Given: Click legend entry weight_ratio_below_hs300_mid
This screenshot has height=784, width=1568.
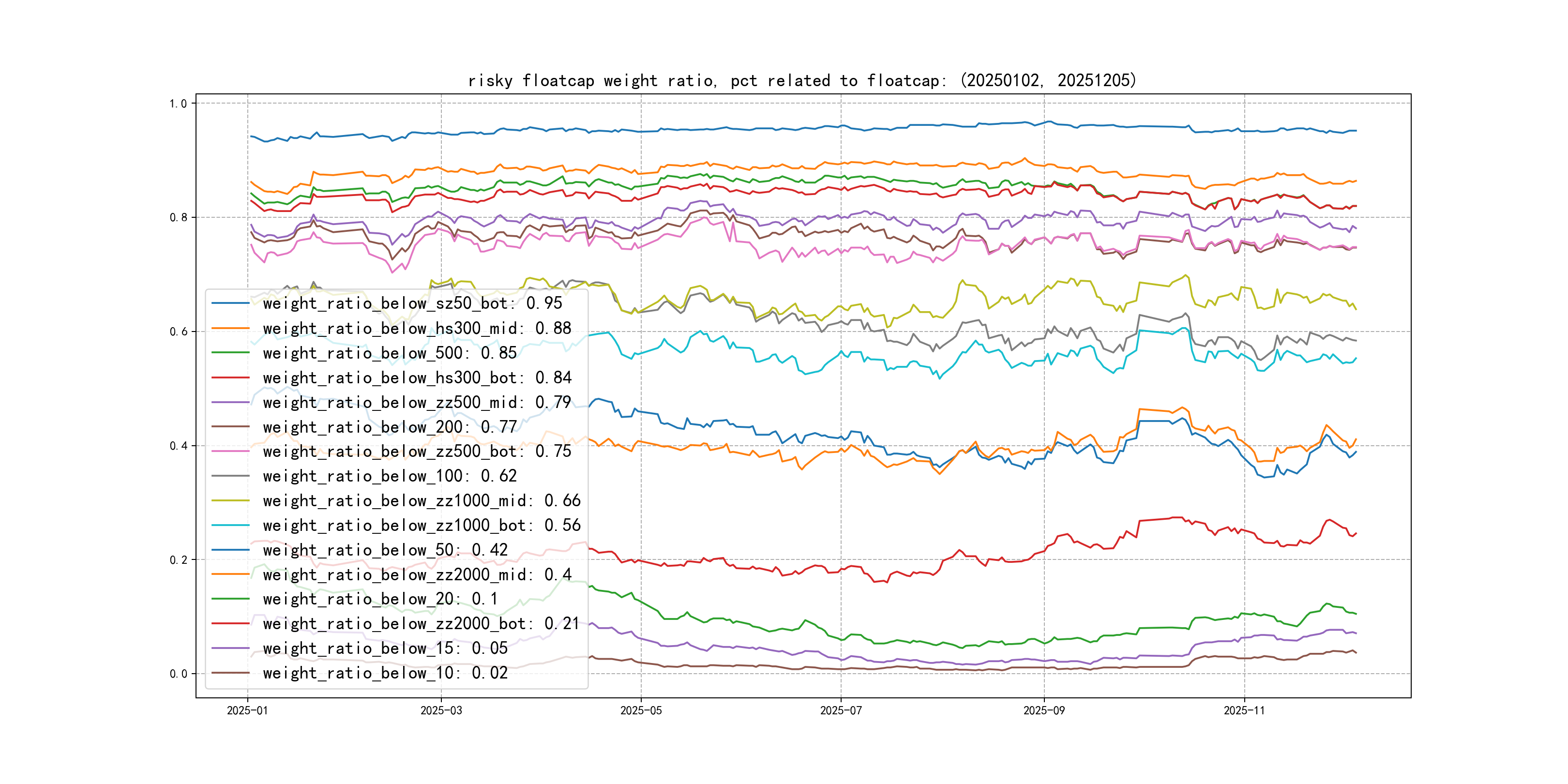Looking at the screenshot, I should pyautogui.click(x=416, y=328).
